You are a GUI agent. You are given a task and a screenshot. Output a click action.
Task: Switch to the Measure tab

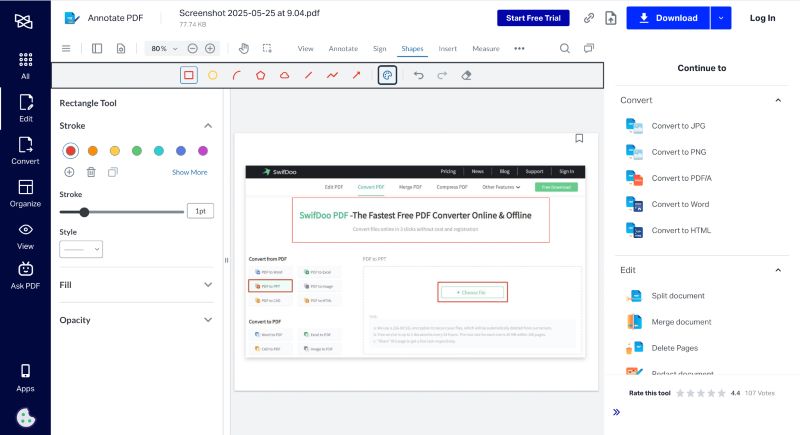(486, 48)
